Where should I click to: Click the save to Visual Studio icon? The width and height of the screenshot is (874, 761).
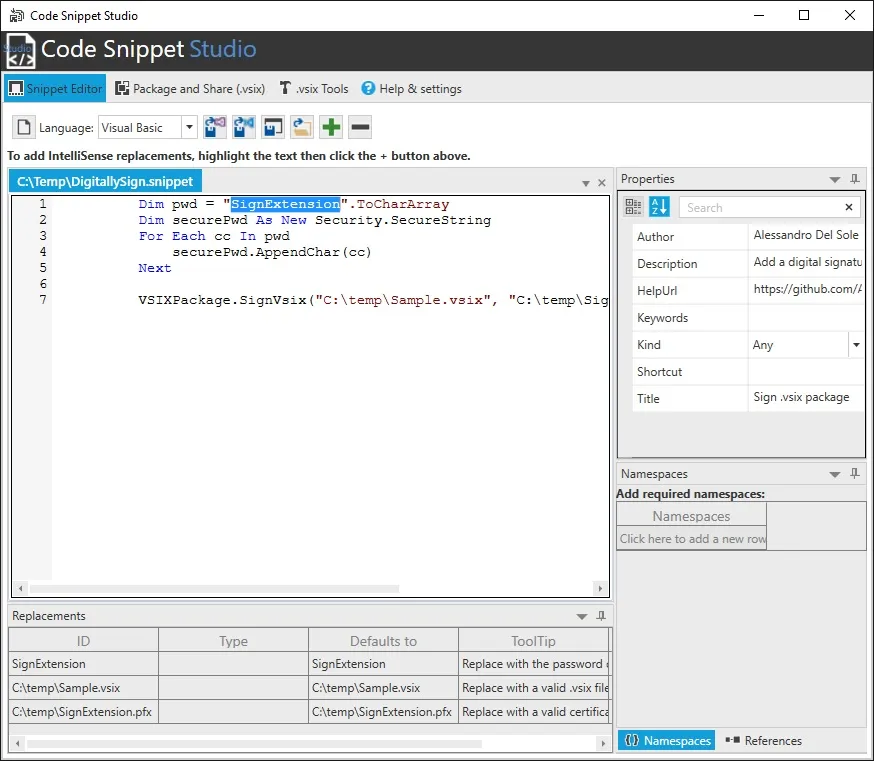[215, 128]
